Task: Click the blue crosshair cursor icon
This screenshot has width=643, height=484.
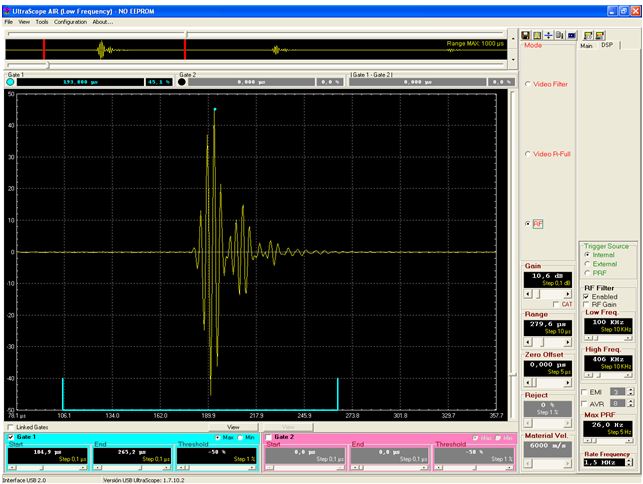Action: pyautogui.click(x=550, y=35)
